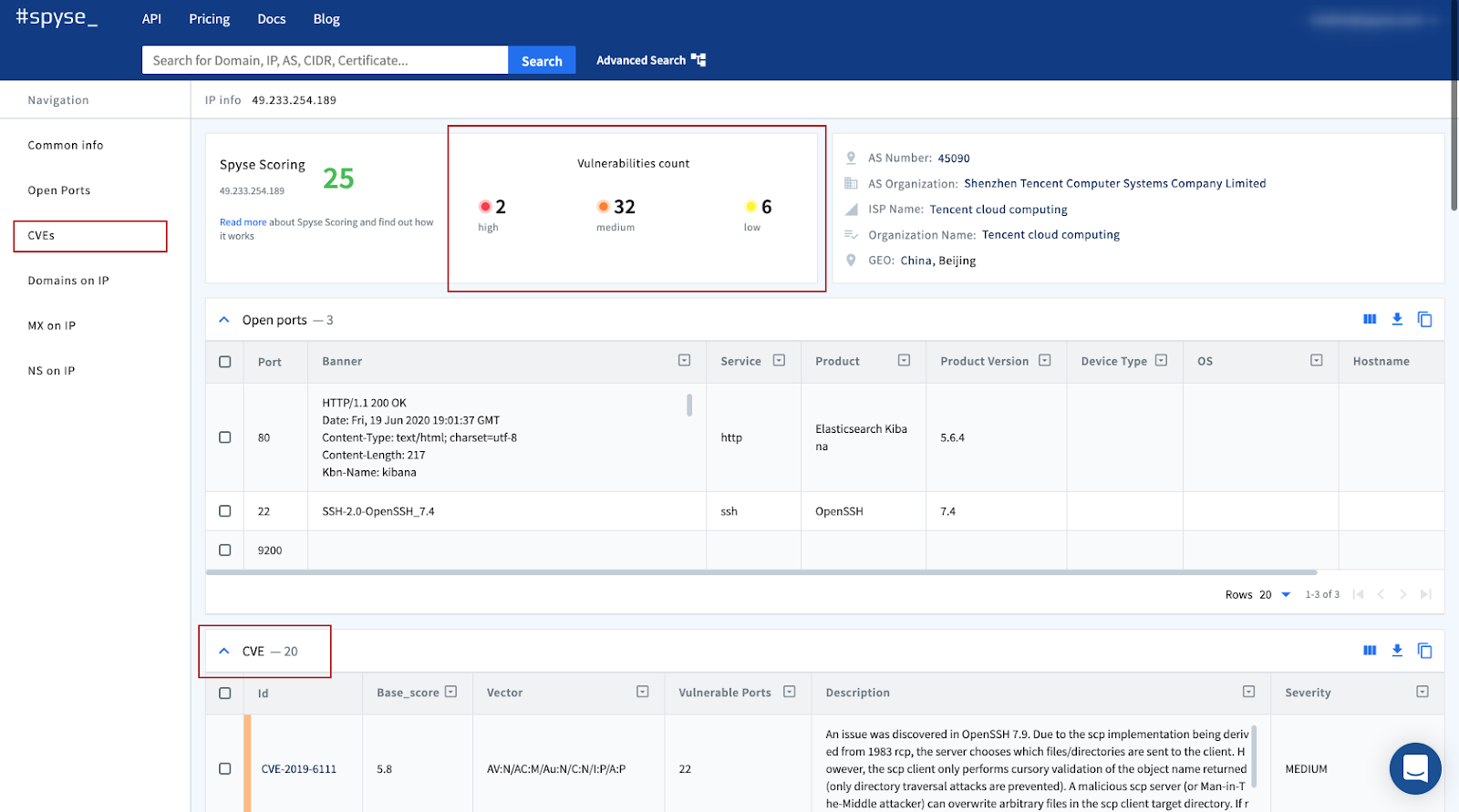Download the CVE table
This screenshot has width=1459, height=812.
tap(1397, 651)
